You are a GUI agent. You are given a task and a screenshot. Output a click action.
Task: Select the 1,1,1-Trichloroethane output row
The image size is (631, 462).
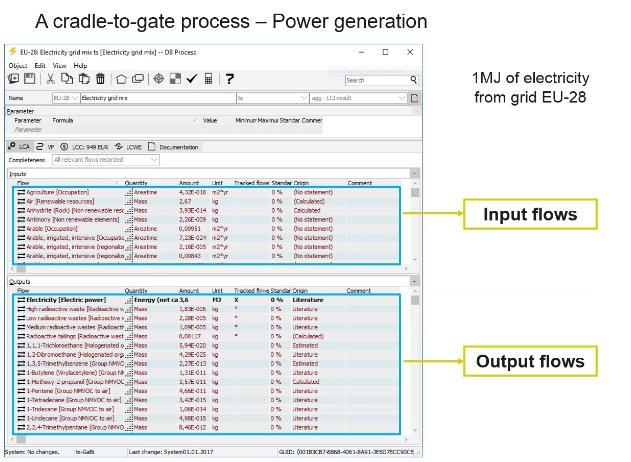(206, 345)
